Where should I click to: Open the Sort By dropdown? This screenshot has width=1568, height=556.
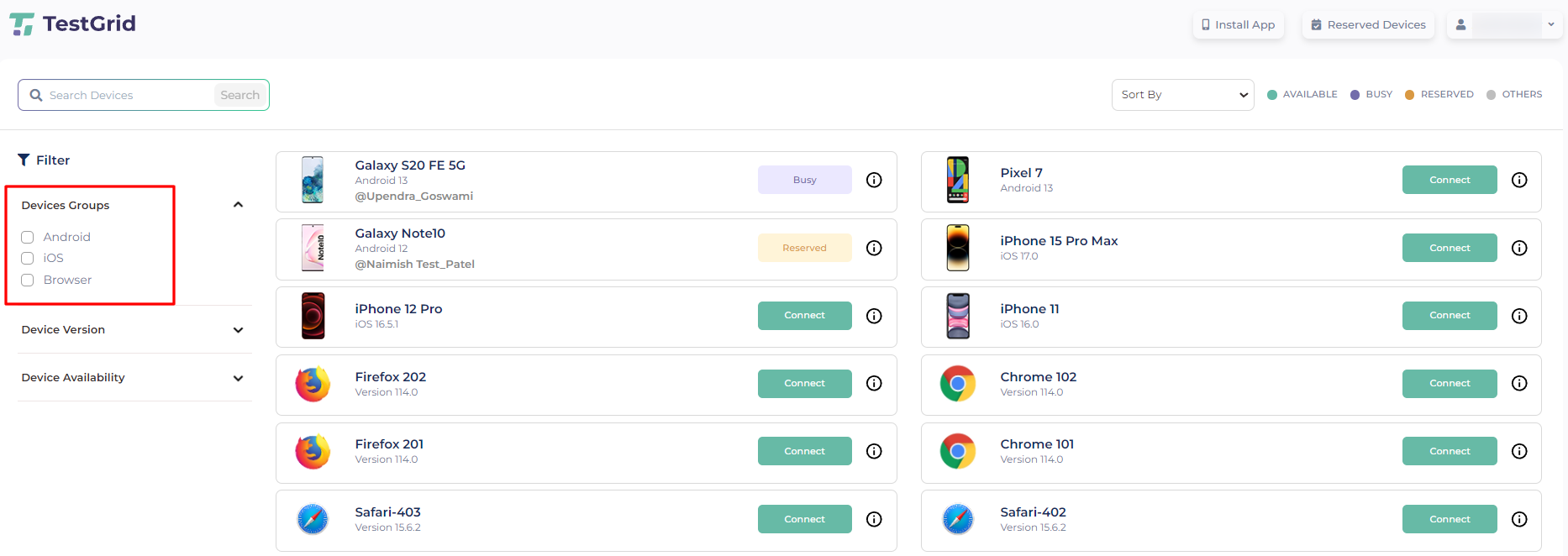pos(1183,95)
